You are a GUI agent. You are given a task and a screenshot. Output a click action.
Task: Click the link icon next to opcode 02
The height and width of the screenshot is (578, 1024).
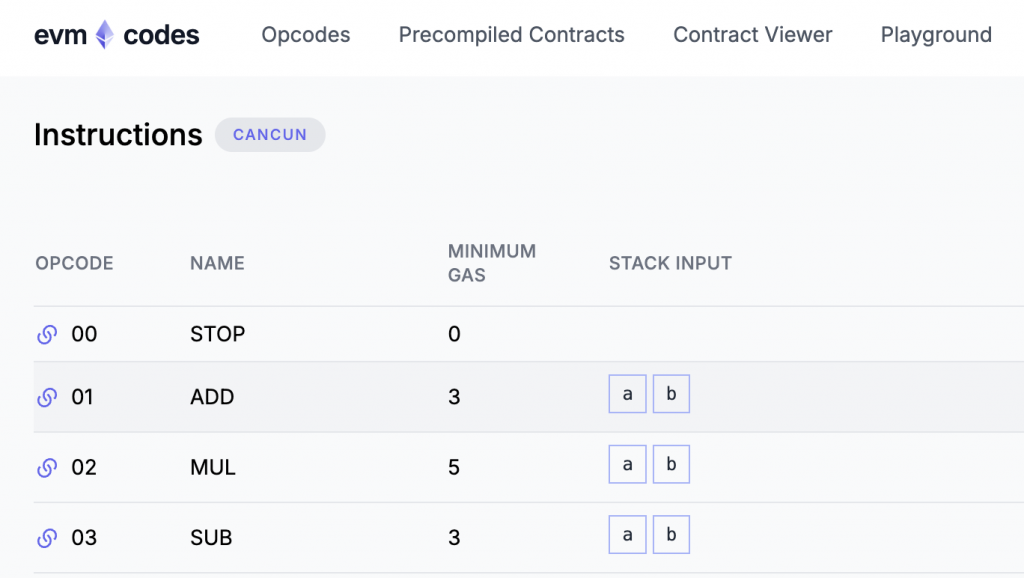pyautogui.click(x=46, y=468)
